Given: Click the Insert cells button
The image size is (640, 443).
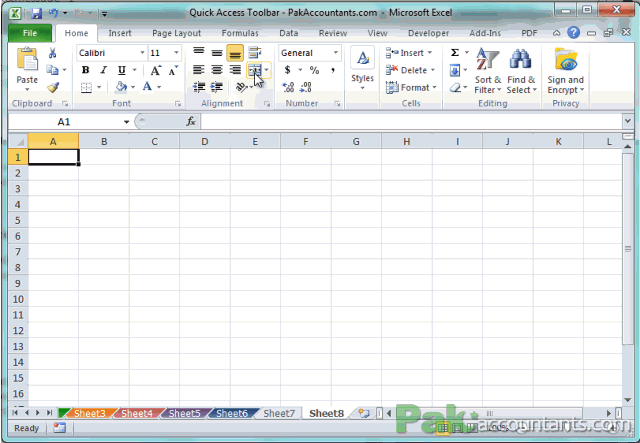Looking at the screenshot, I should [x=409, y=53].
